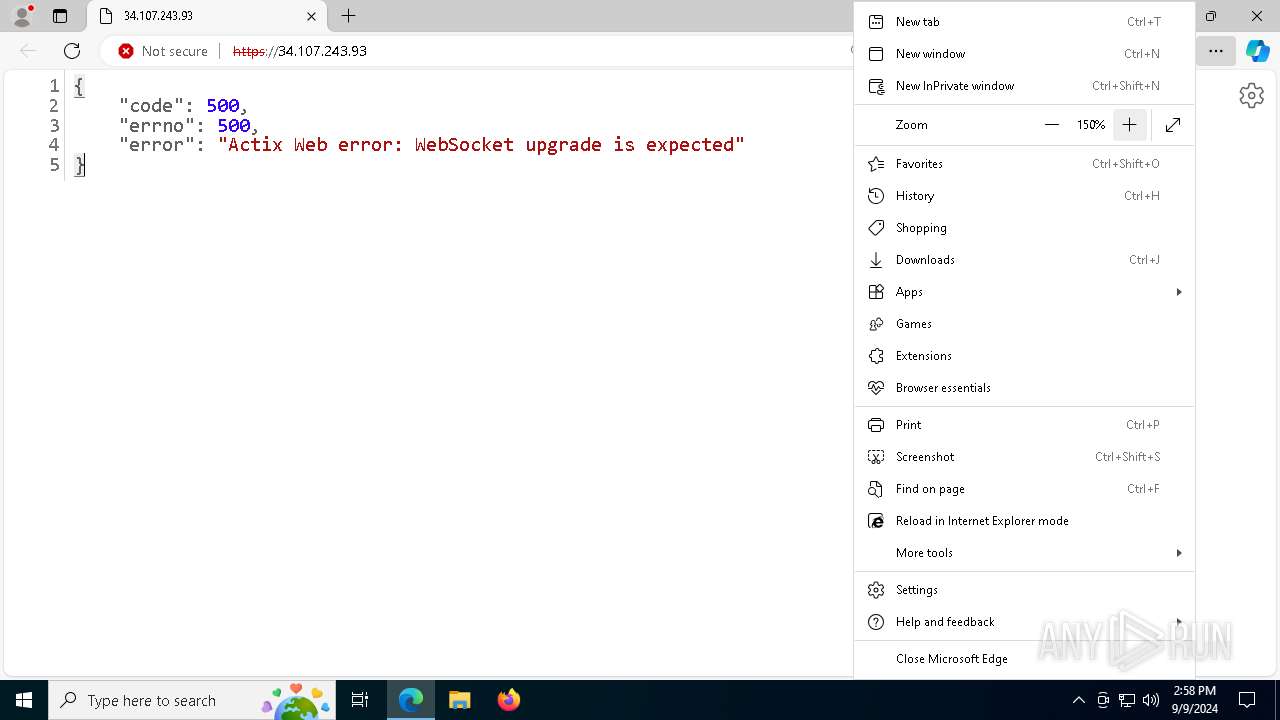This screenshot has height=720, width=1280.
Task: Click the network tray icon
Action: pyautogui.click(x=1127, y=700)
